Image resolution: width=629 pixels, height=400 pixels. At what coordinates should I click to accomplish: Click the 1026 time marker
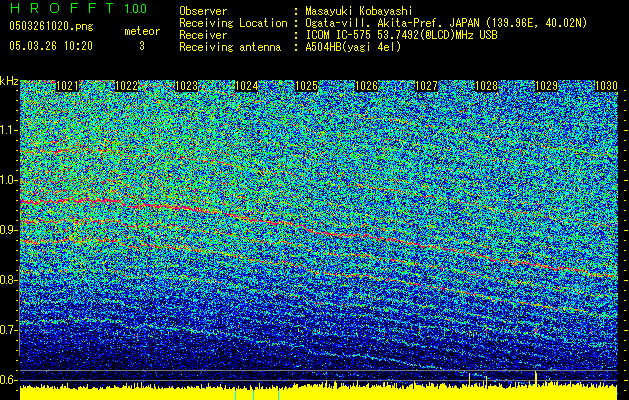click(367, 86)
